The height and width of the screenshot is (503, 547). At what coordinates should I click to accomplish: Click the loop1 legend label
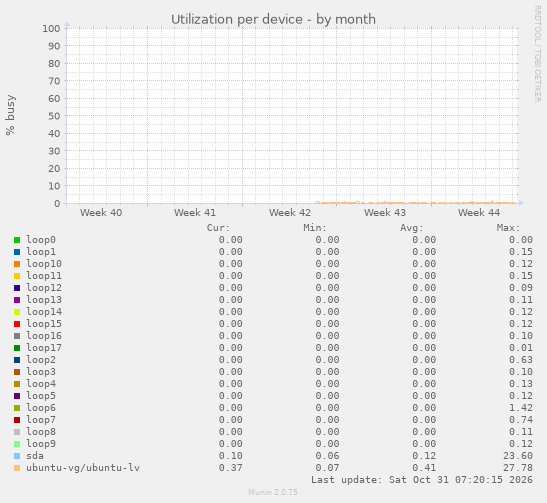41,252
